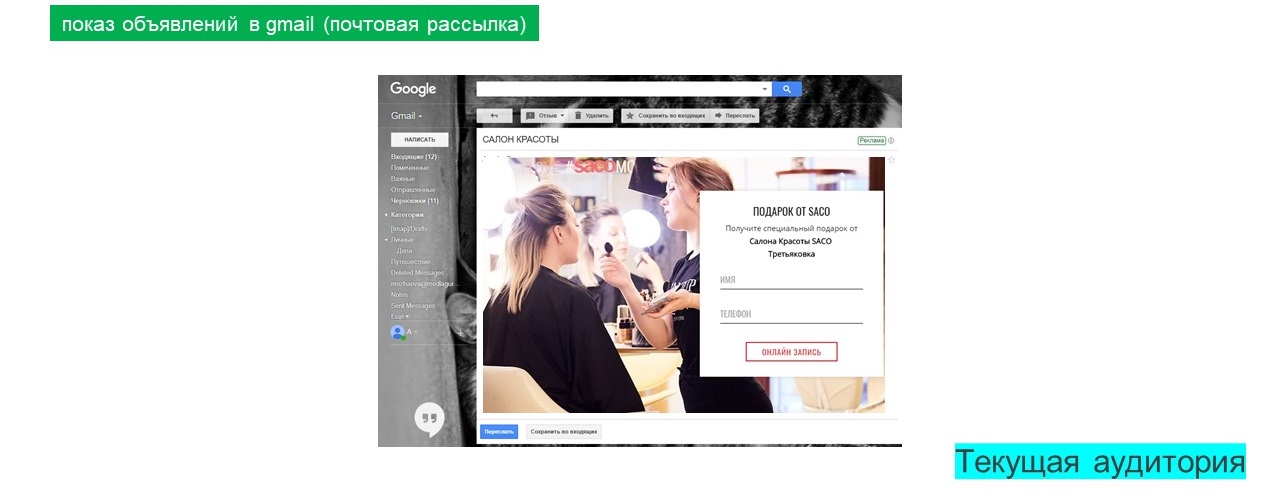
Task: Expand the Ещё sidebar list
Action: [400, 316]
